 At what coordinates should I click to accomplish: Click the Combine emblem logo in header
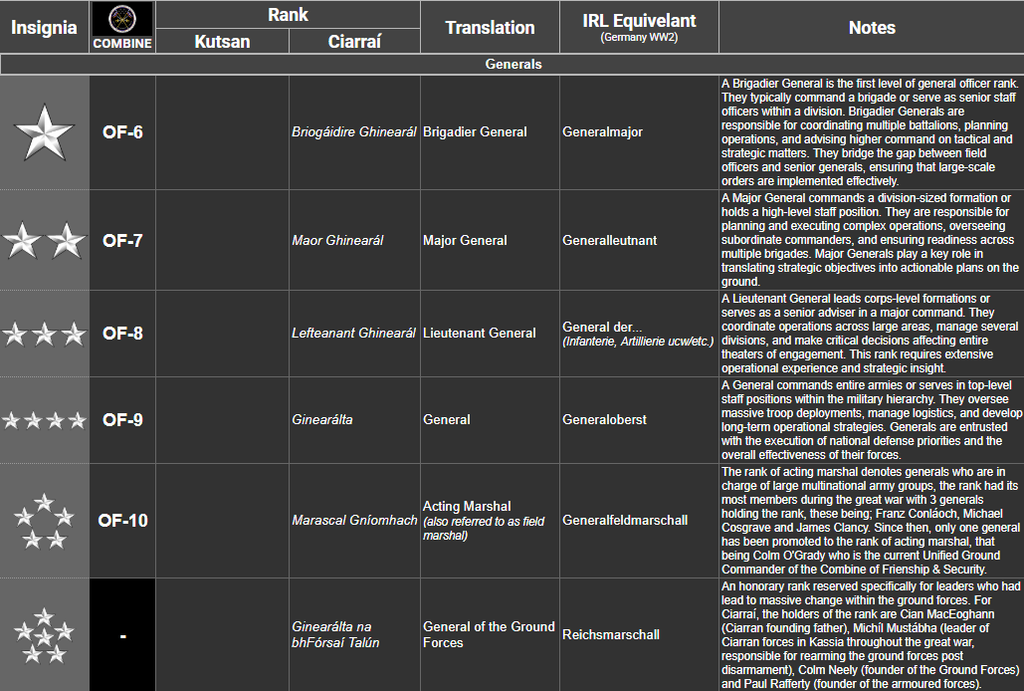point(122,18)
